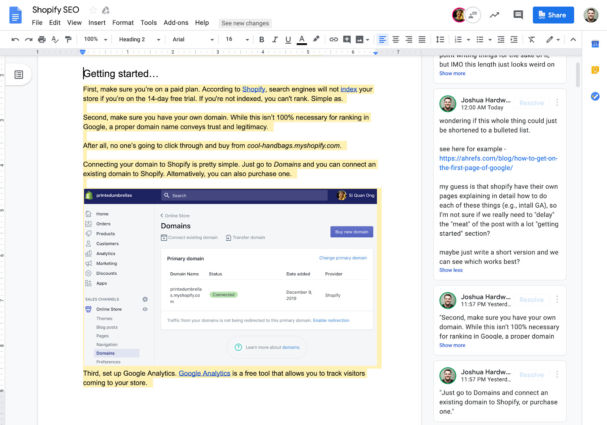Screen dimensions: 607x425
Task: Open the comment history icon
Action: click(517, 15)
